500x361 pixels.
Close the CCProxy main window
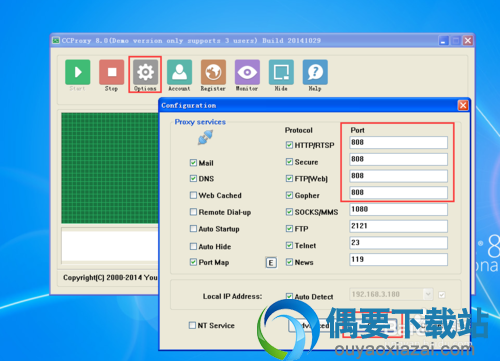pos(468,41)
